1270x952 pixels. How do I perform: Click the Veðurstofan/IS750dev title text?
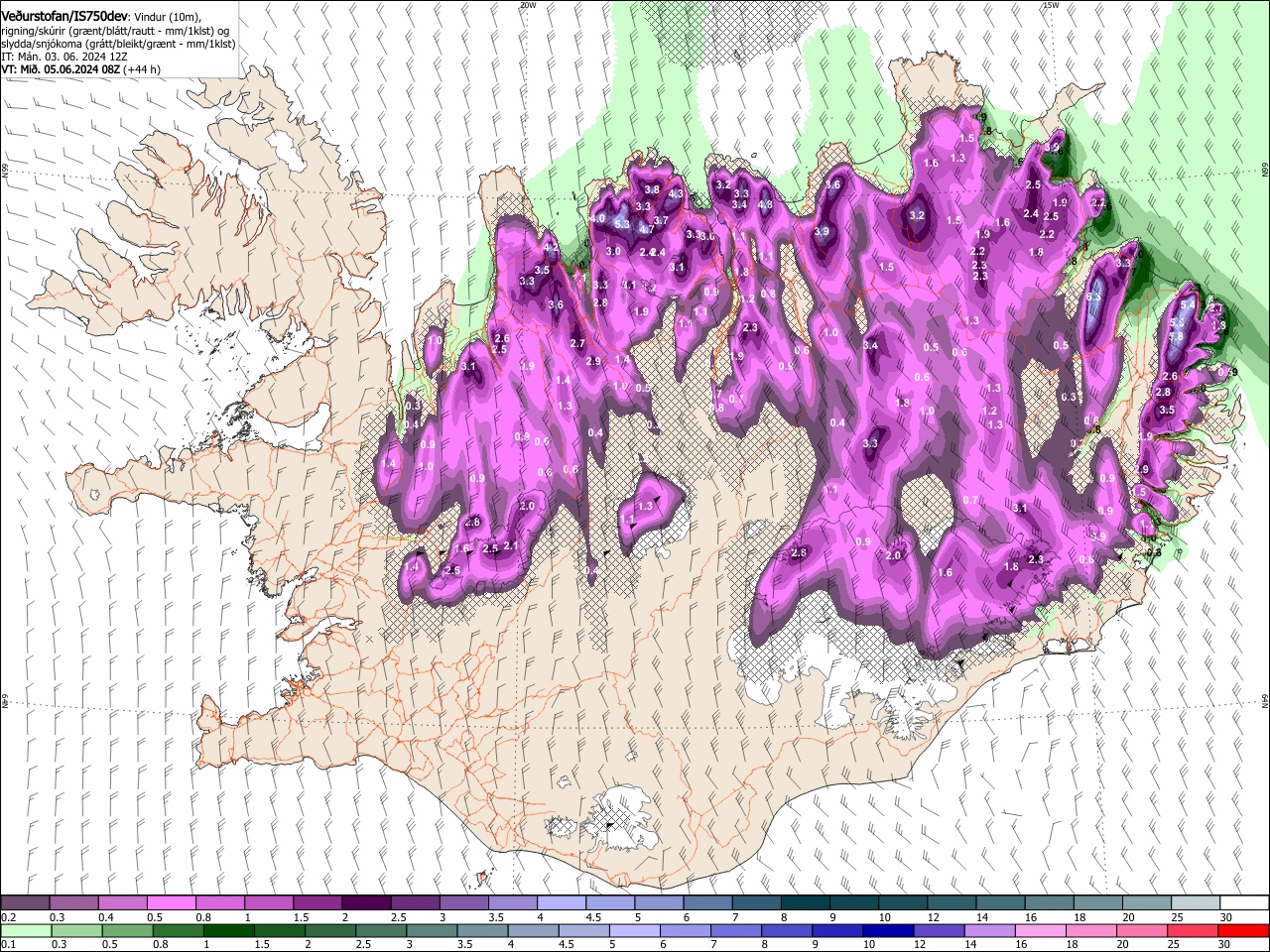tap(64, 16)
